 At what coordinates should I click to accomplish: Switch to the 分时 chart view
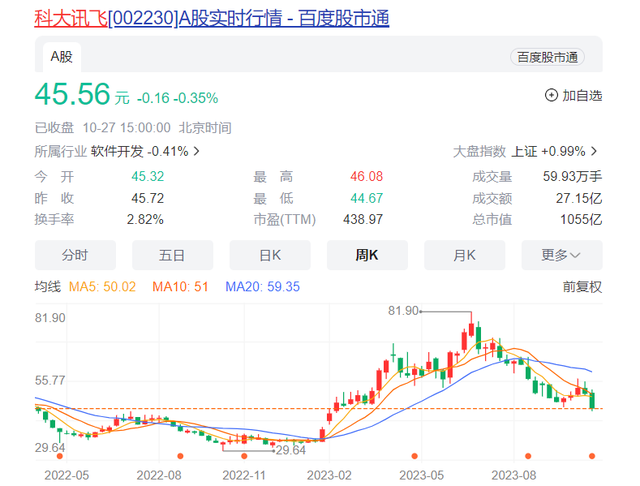(x=75, y=255)
